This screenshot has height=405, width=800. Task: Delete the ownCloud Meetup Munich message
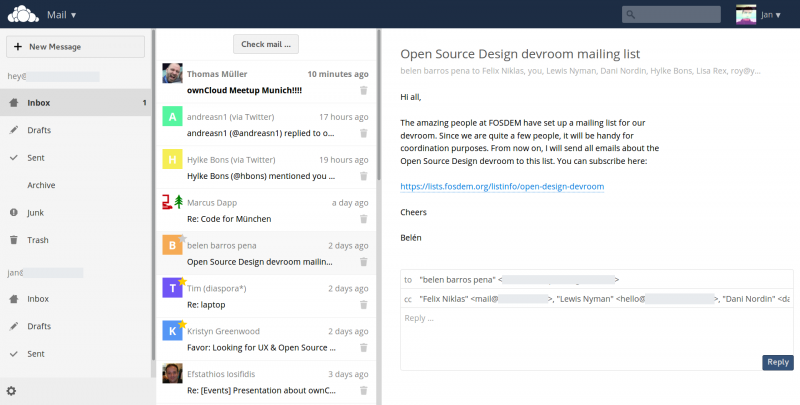(x=364, y=90)
